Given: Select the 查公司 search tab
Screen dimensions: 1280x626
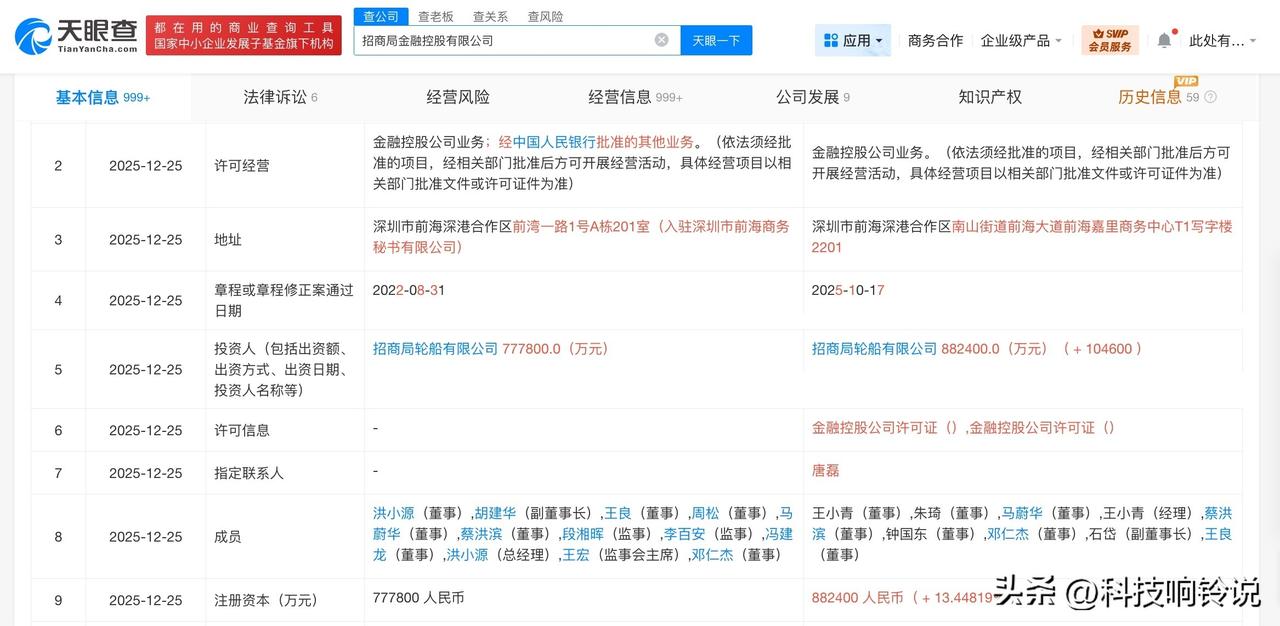Looking at the screenshot, I should tap(381, 16).
